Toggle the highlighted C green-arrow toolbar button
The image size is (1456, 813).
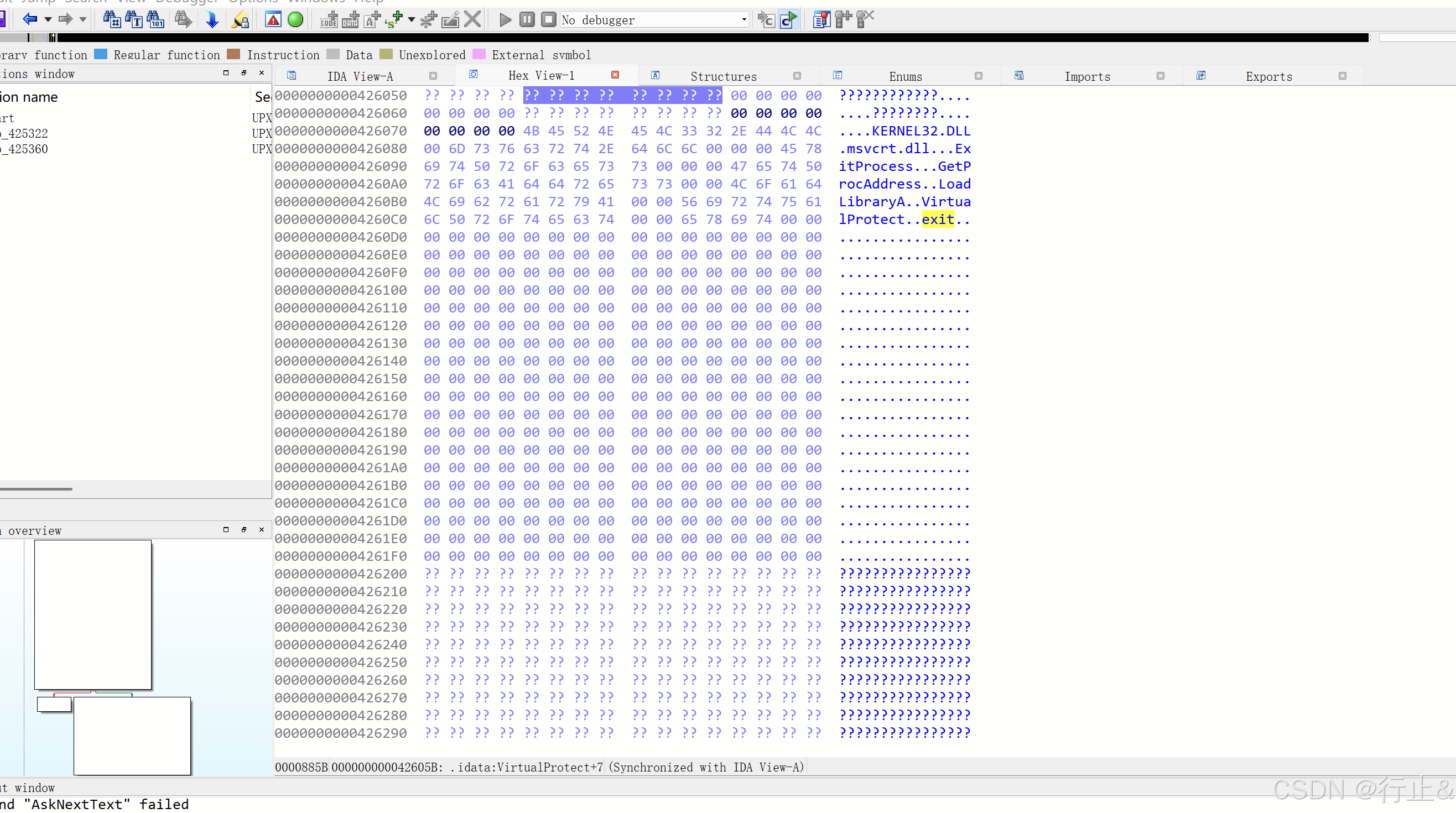tap(788, 20)
